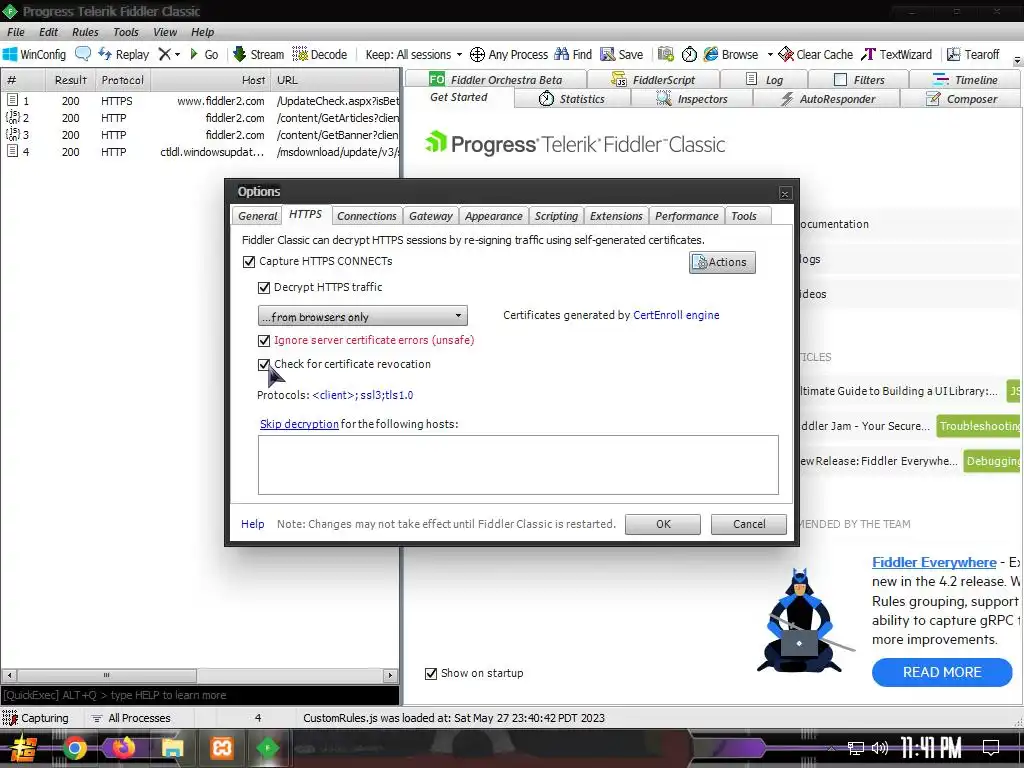Open the Rules menu
1024x768 pixels.
pos(86,32)
